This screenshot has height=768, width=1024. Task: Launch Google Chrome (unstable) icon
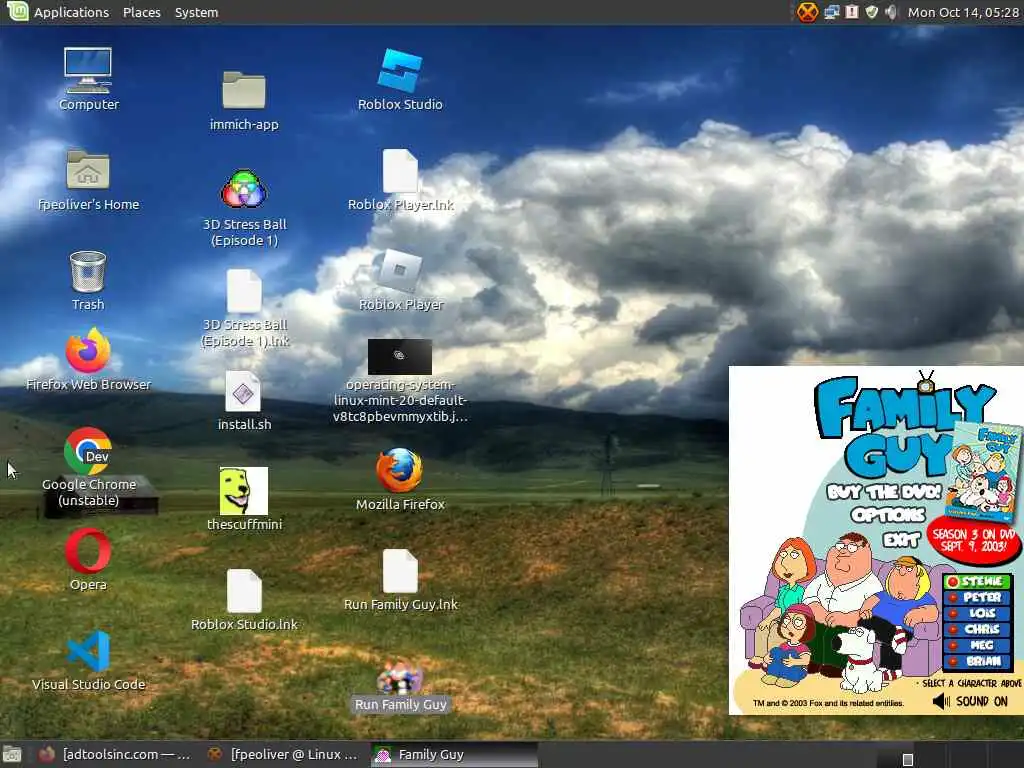(x=88, y=451)
